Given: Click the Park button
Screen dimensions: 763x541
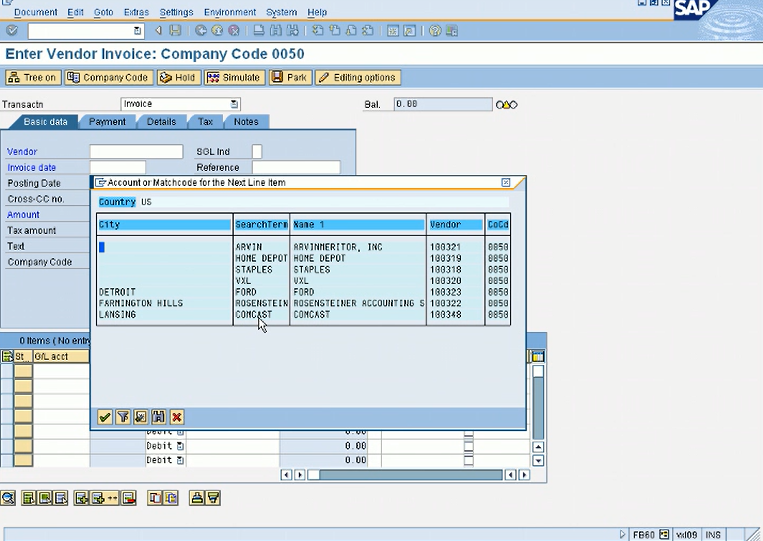Looking at the screenshot, I should [x=290, y=77].
